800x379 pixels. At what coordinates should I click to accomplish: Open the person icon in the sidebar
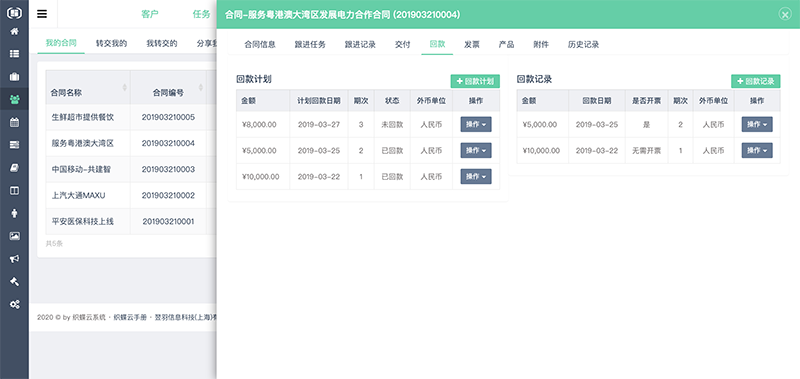(14, 213)
